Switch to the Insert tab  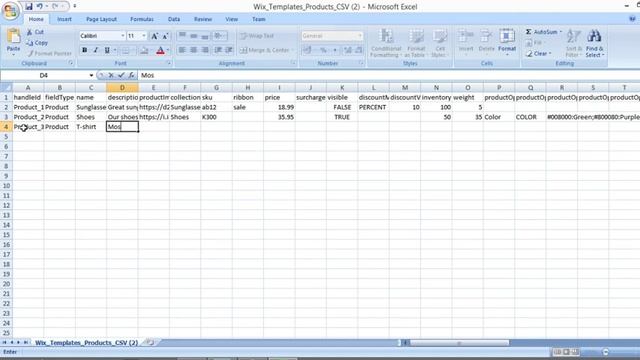(64, 19)
